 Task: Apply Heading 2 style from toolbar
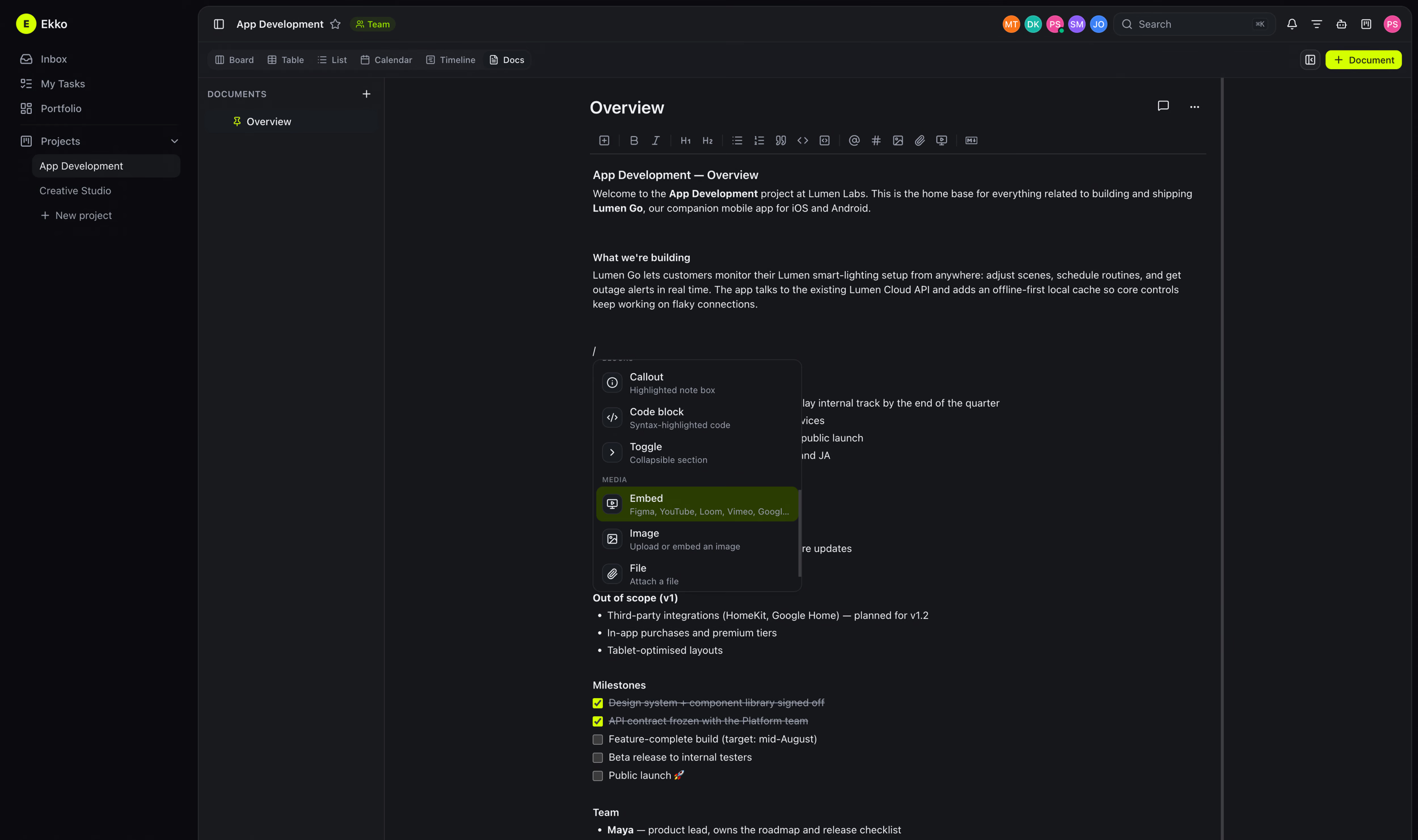707,140
